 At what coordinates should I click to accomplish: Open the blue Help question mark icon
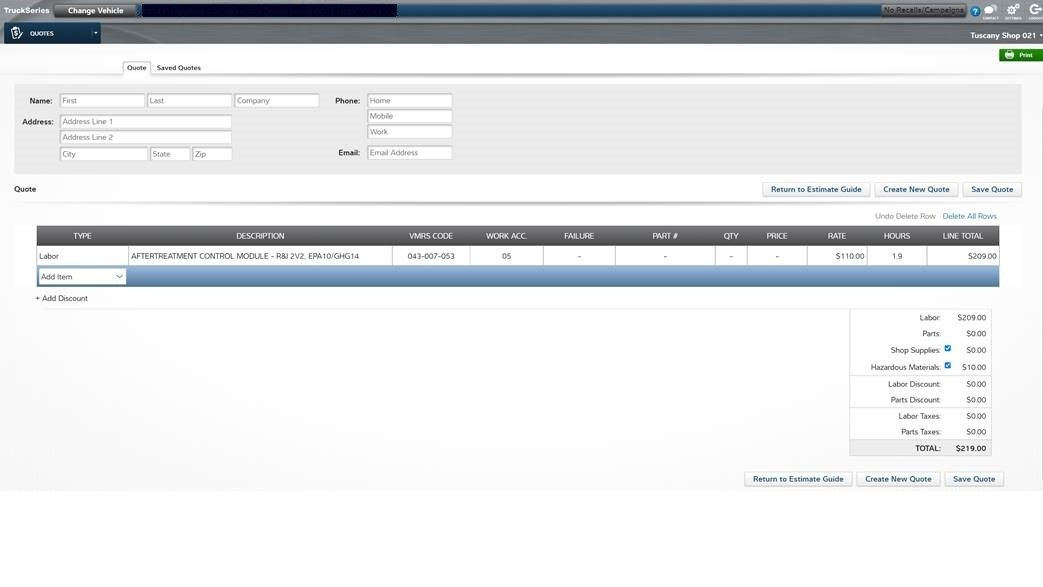coord(974,9)
